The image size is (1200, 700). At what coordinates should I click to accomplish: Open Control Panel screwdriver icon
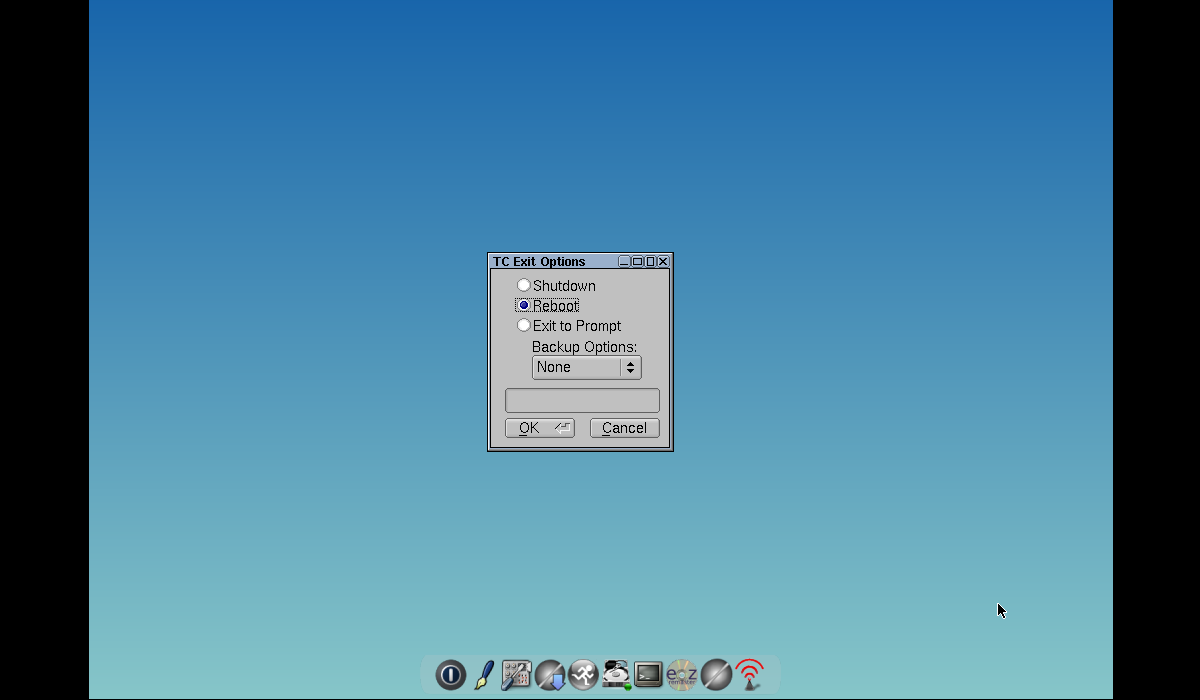(516, 675)
